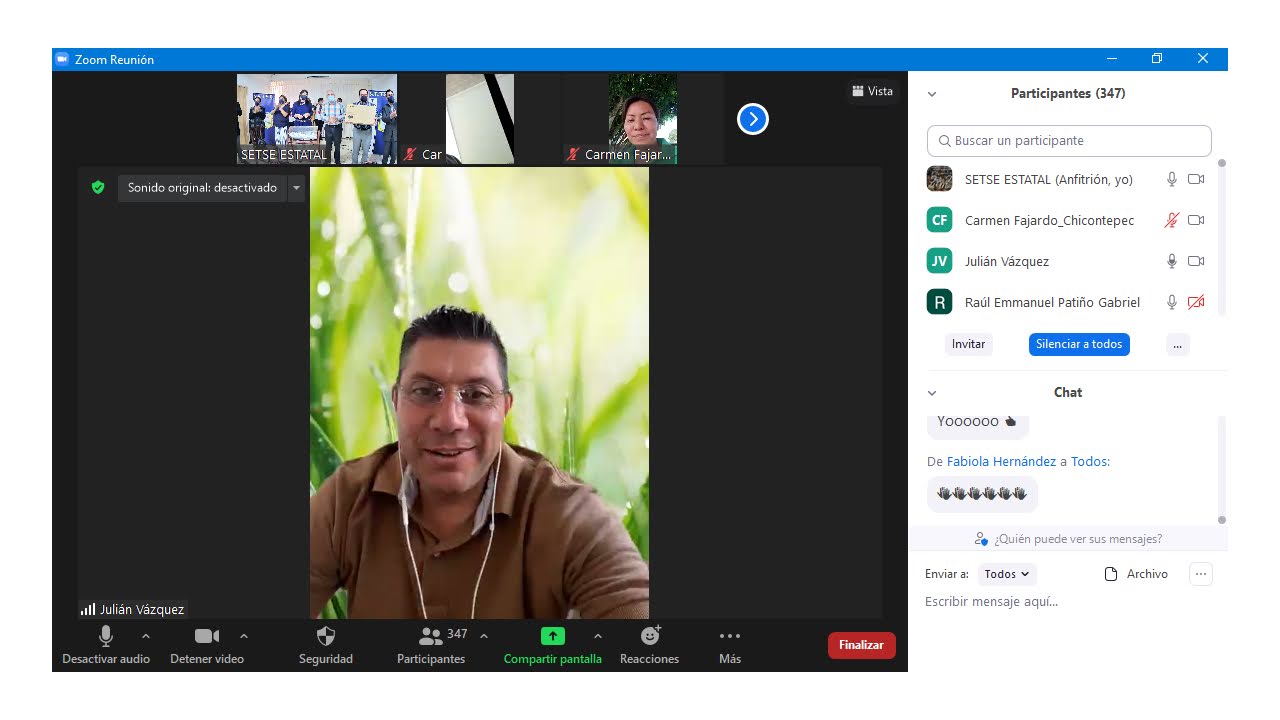Viewport: 1280px width, 720px height.
Task: Expand video options caret next to camera
Action: [x=244, y=636]
